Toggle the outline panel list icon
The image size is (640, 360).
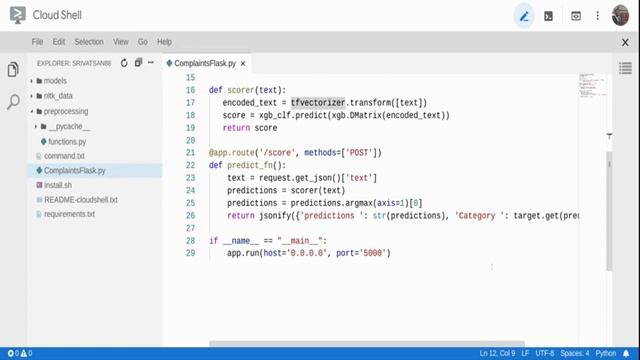[x=625, y=68]
